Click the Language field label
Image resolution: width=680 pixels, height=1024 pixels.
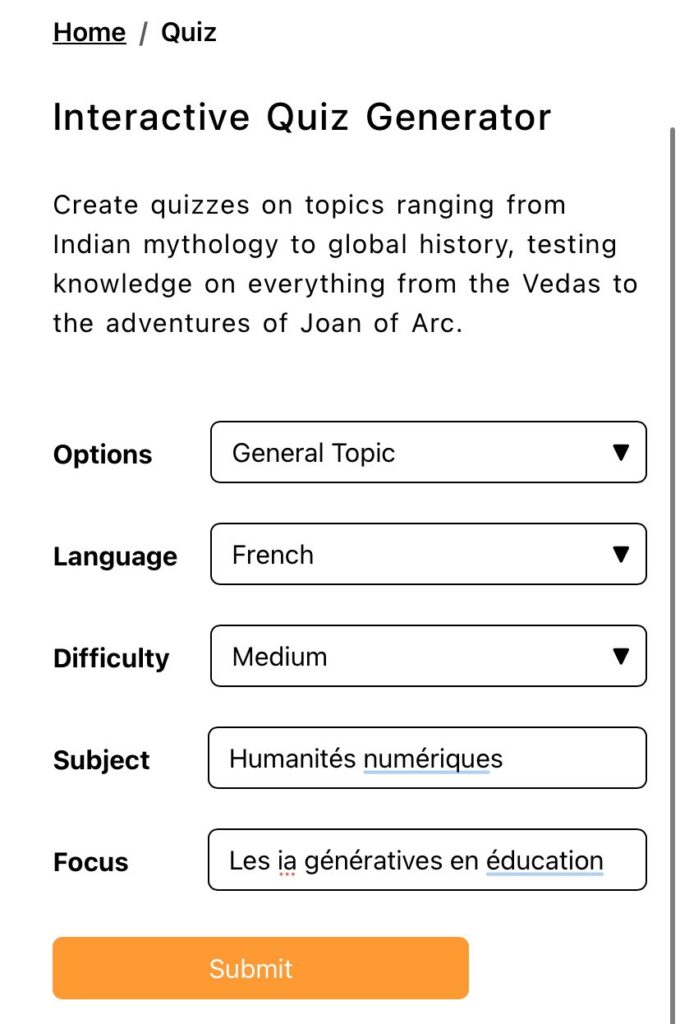click(115, 556)
